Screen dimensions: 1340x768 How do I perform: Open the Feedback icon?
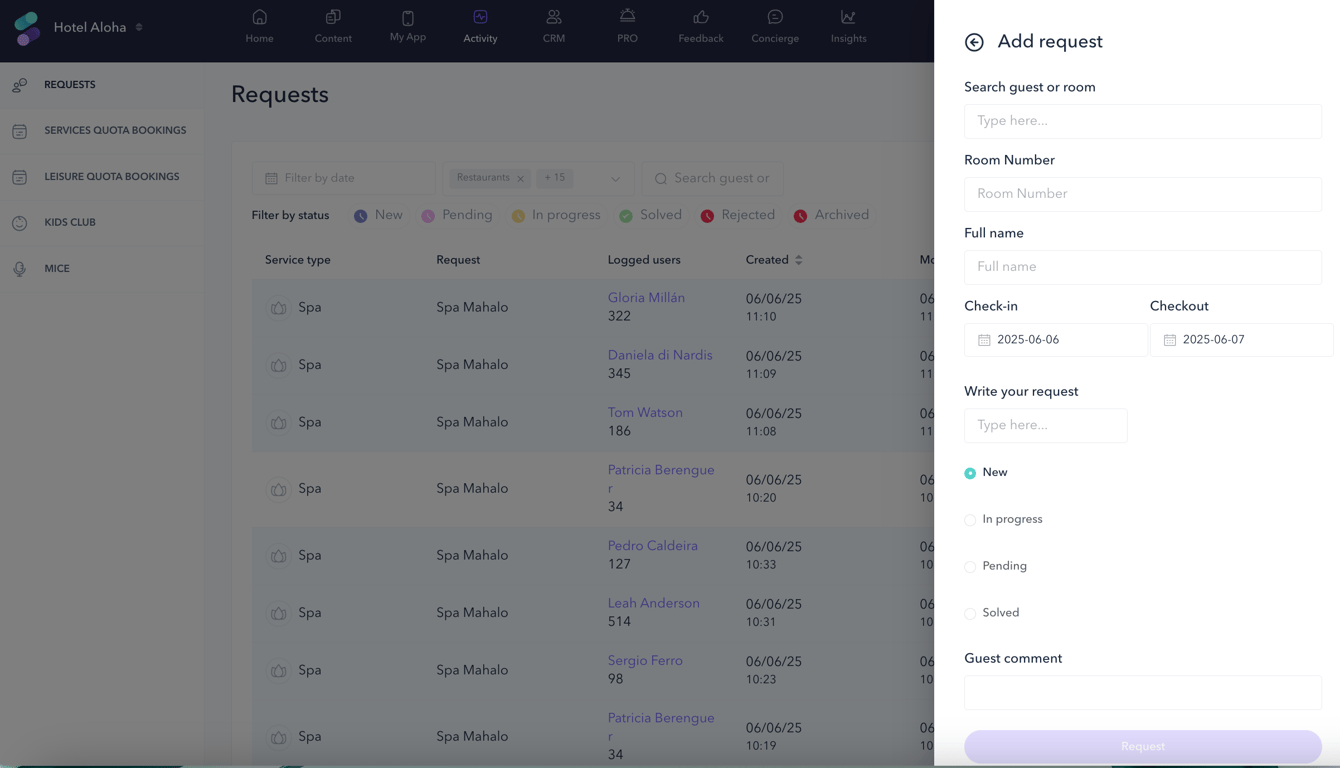tap(700, 19)
